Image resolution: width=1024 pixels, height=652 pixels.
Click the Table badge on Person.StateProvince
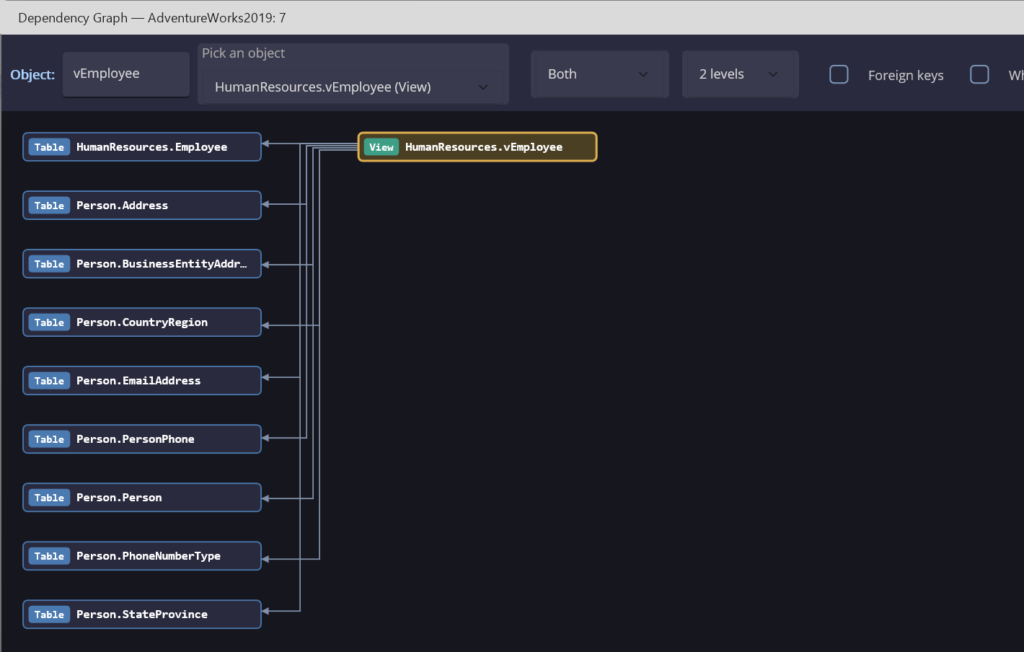(49, 614)
